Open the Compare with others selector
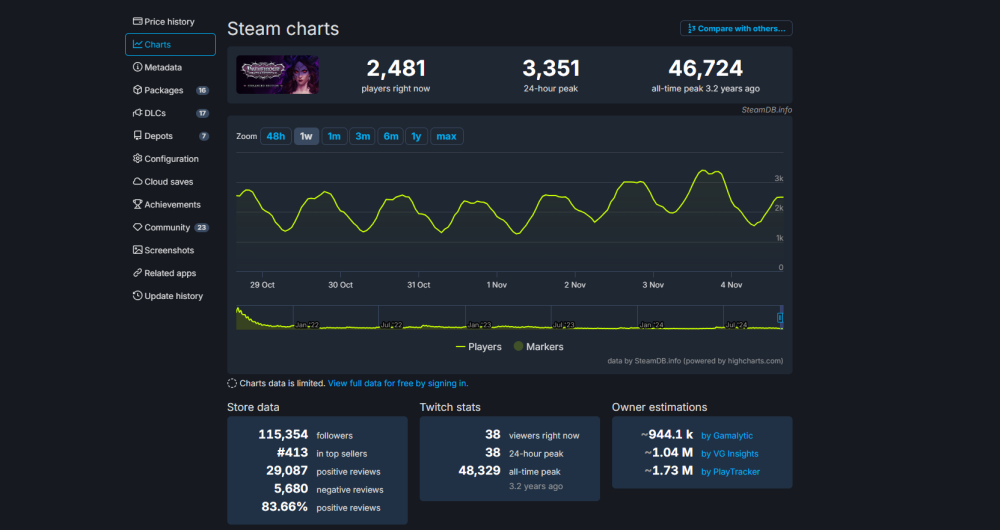This screenshot has height=530, width=1000. [736, 28]
